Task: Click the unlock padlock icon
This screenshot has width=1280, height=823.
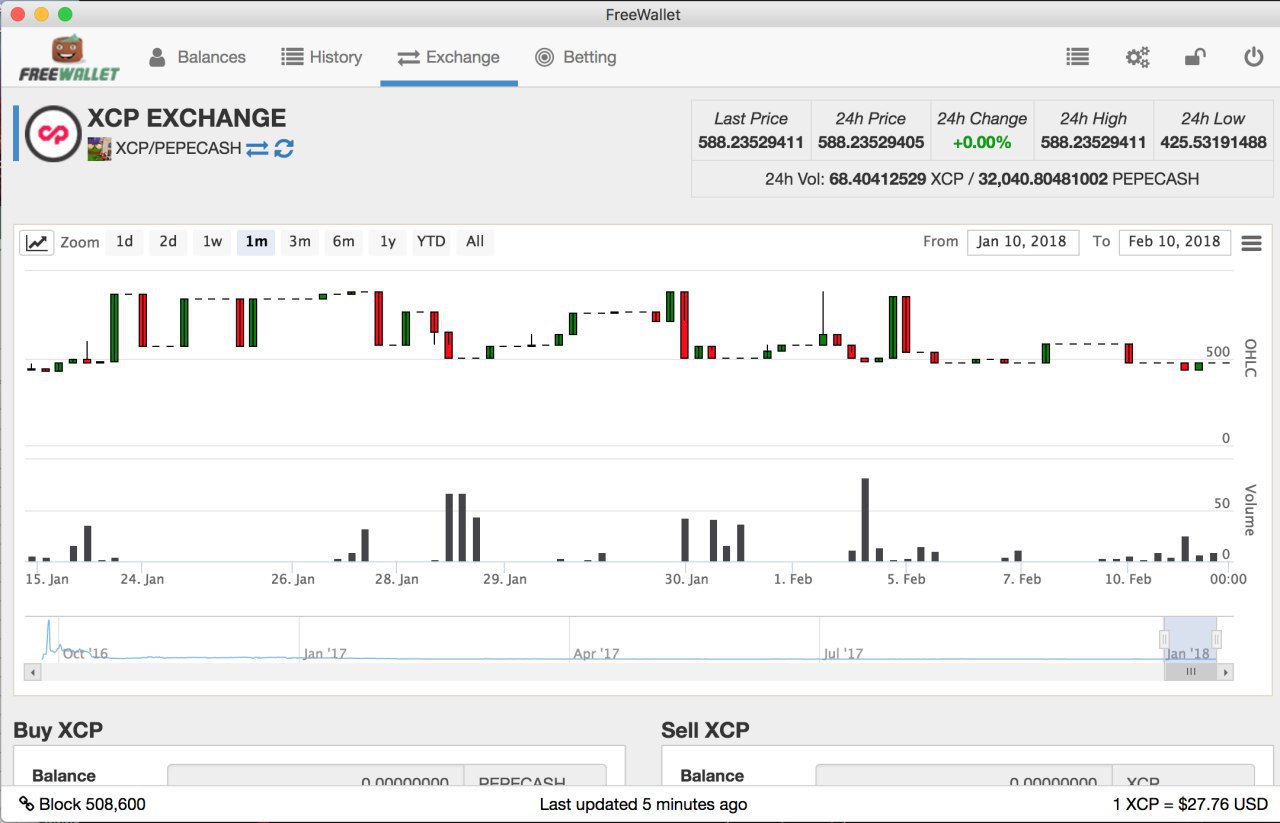Action: coord(1195,57)
